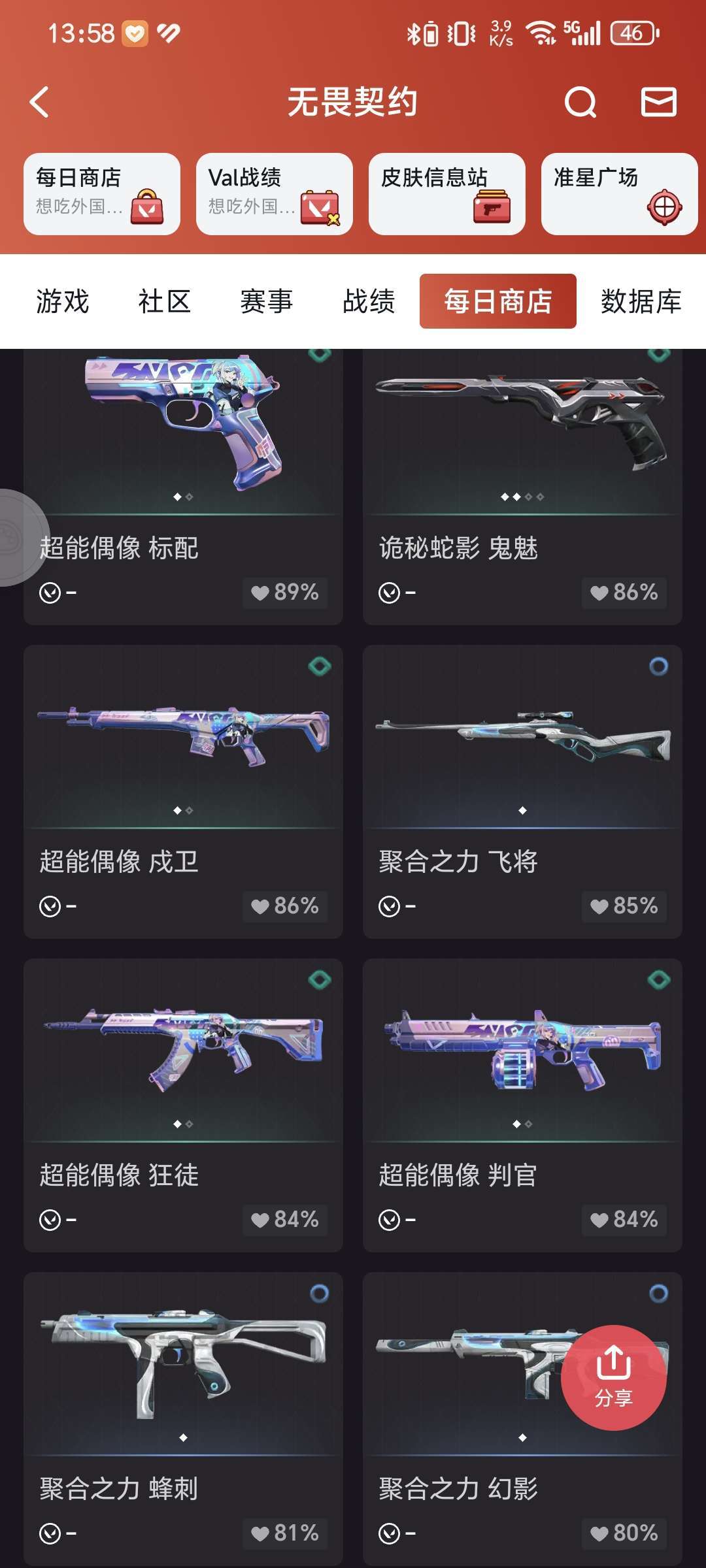
Task: Tap the green tier badge on 超能偶像 判官
Action: pos(658,980)
